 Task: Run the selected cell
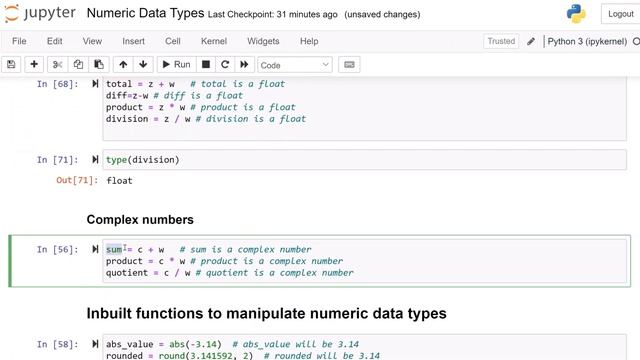[x=176, y=64]
